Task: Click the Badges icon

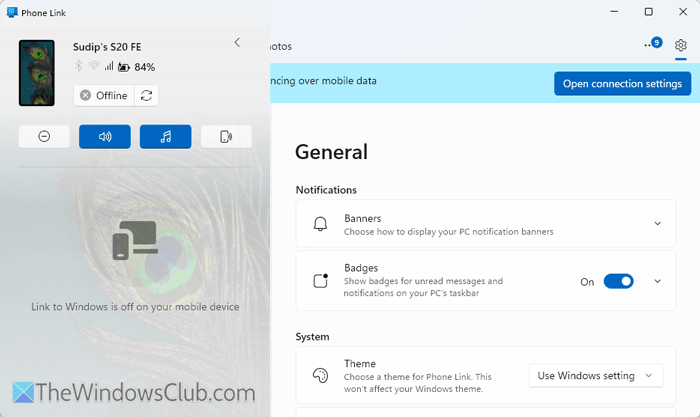Action: coord(321,281)
